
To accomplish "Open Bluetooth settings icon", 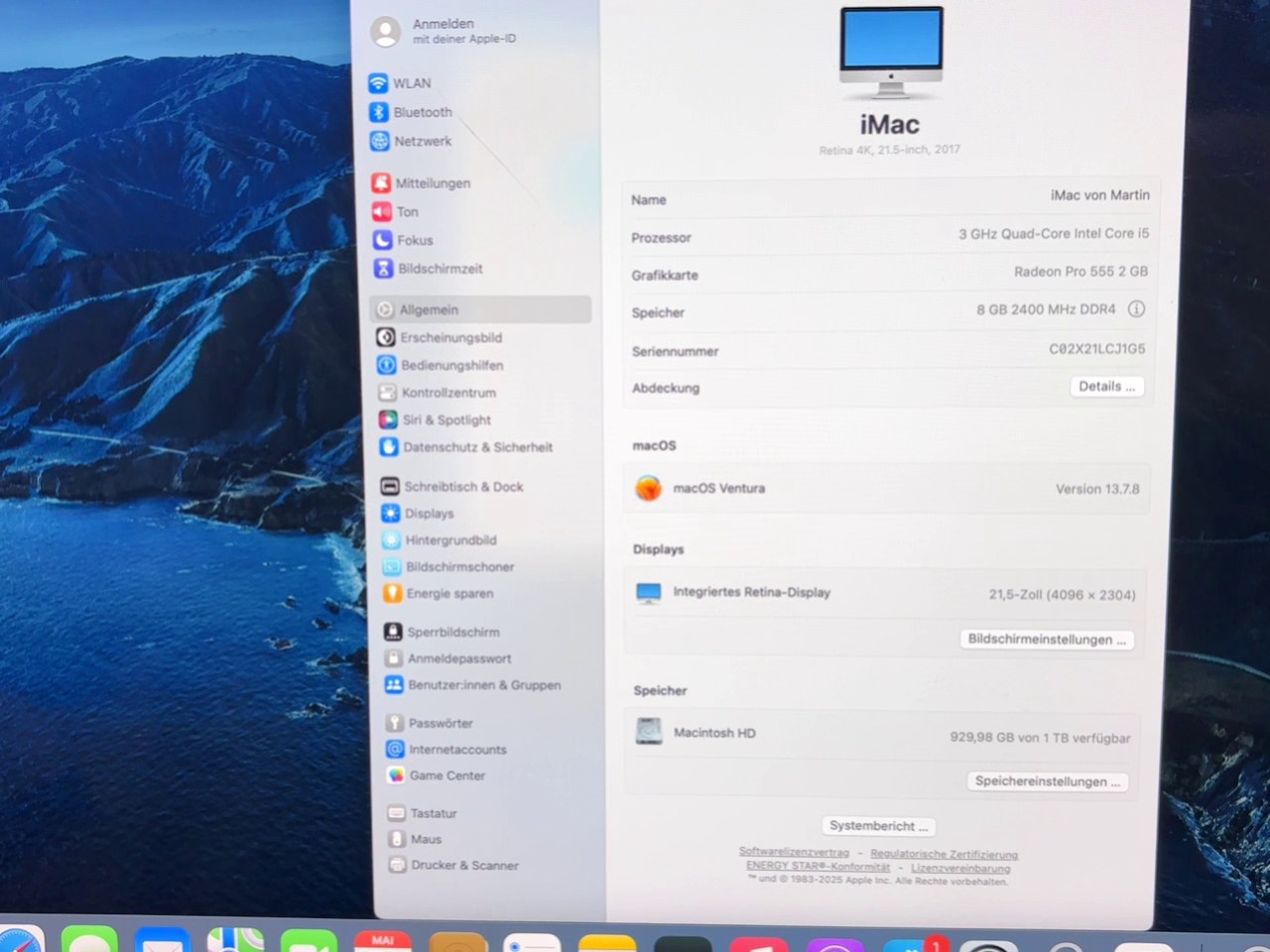I will [x=379, y=112].
